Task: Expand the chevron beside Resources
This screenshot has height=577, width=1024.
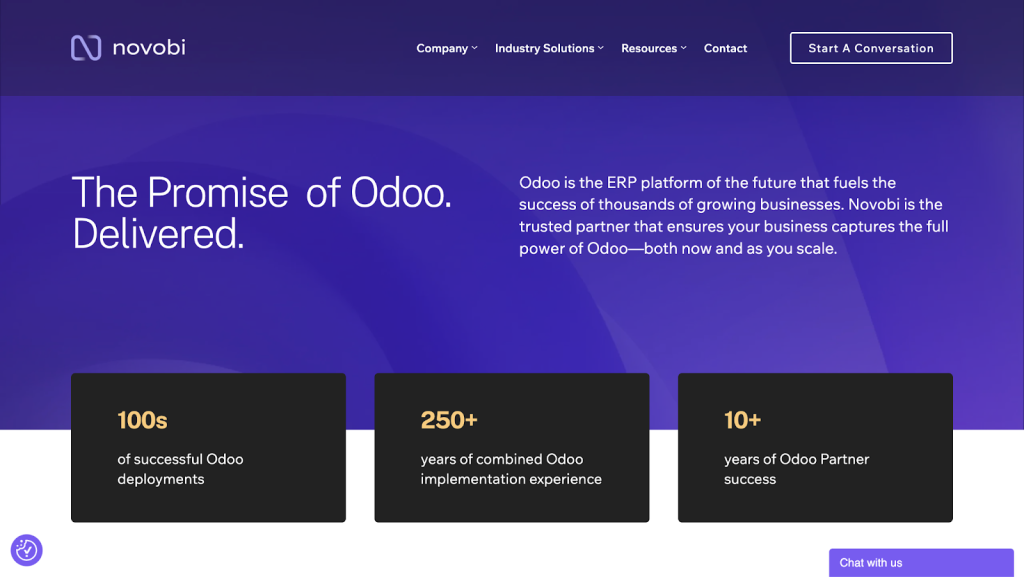Action: [683, 48]
